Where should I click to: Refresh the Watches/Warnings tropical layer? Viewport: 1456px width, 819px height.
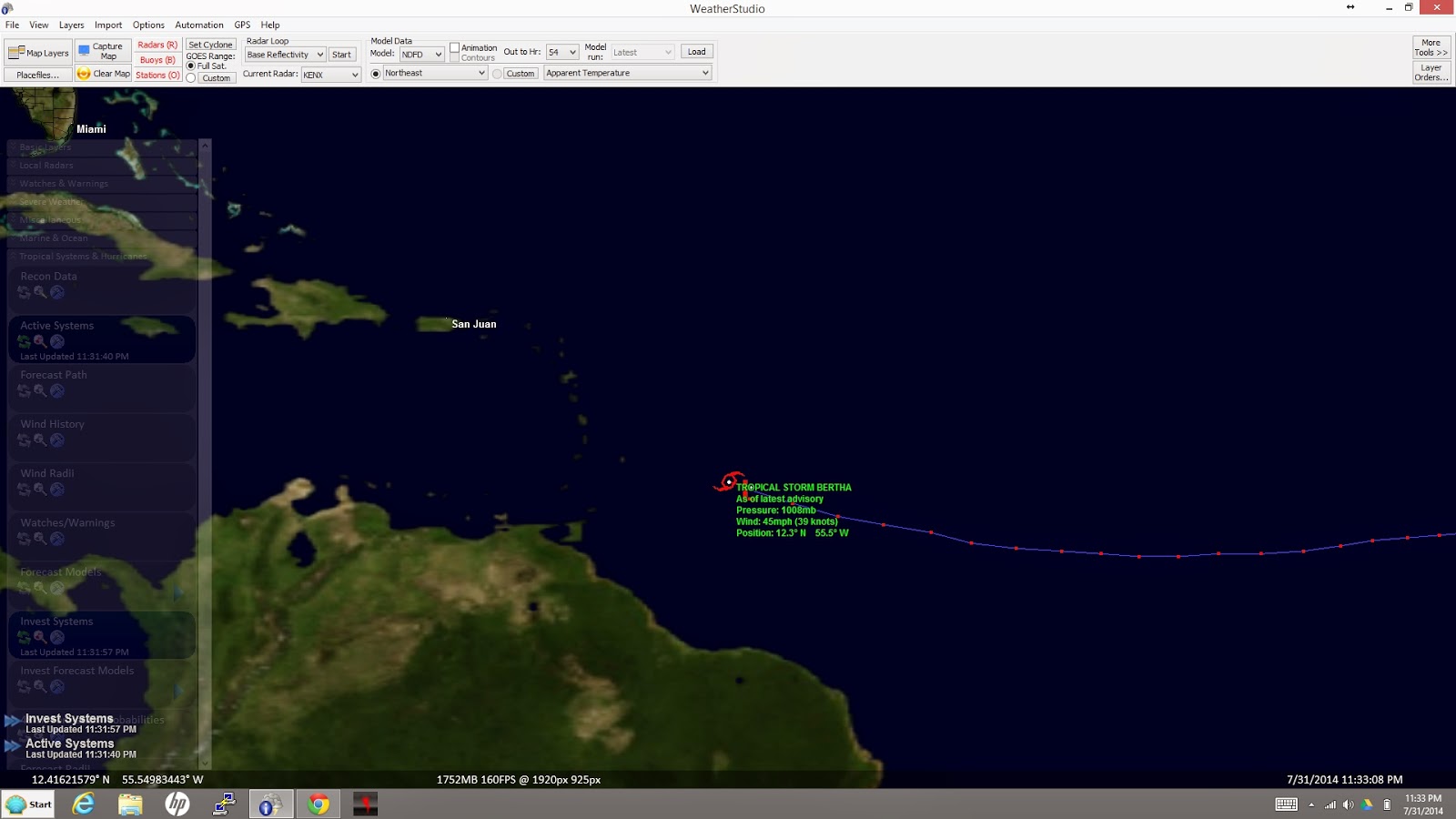24,539
